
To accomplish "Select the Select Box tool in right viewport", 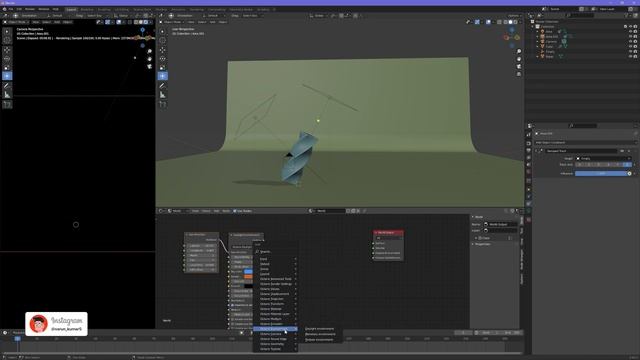I will [x=162, y=31].
